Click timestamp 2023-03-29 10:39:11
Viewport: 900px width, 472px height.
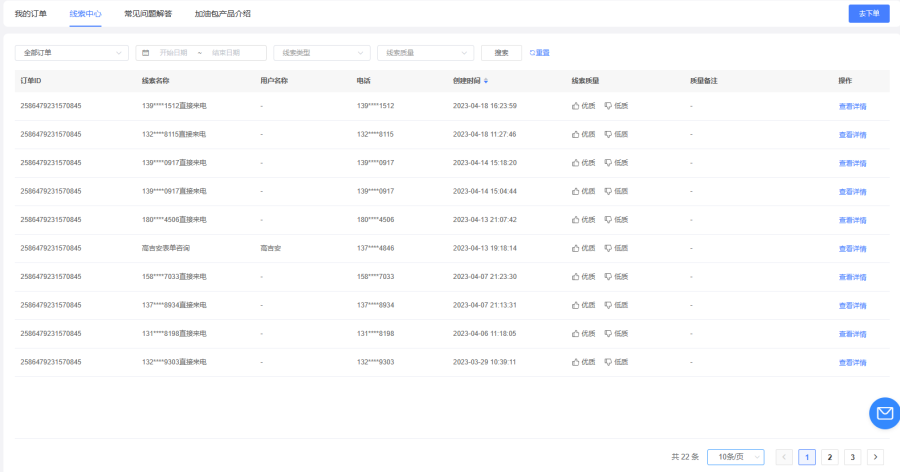point(484,362)
